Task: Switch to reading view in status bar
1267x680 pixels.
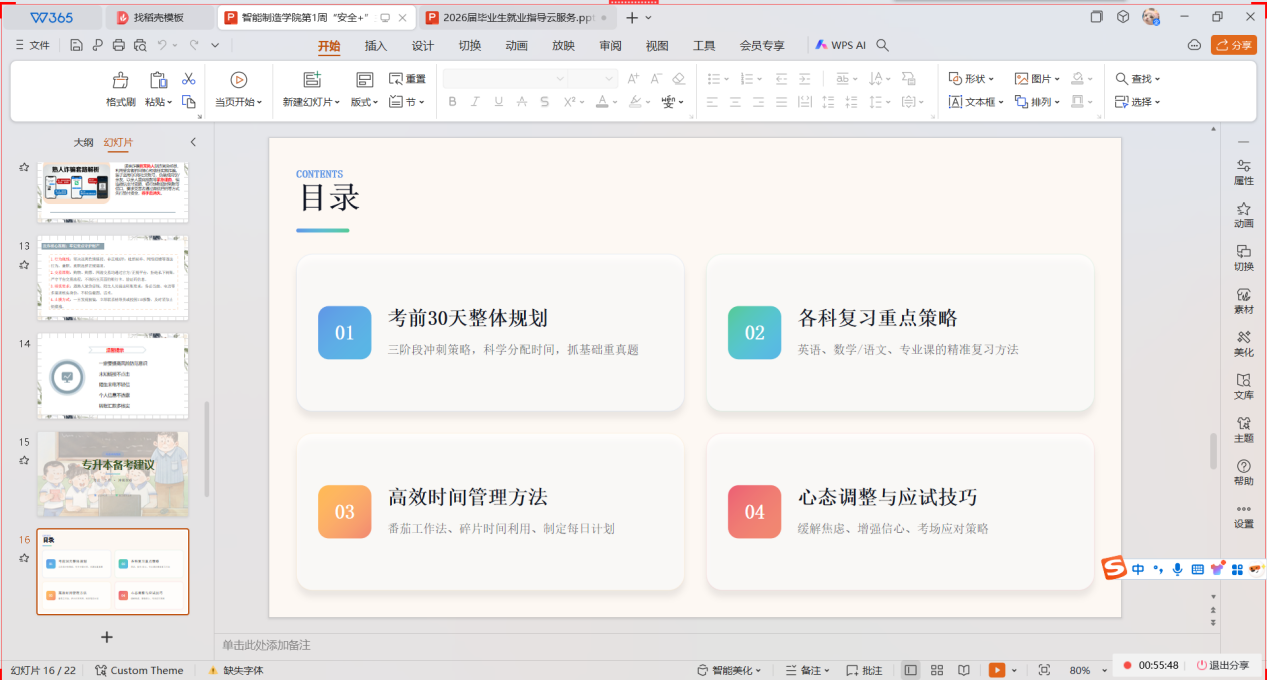Action: click(x=964, y=670)
